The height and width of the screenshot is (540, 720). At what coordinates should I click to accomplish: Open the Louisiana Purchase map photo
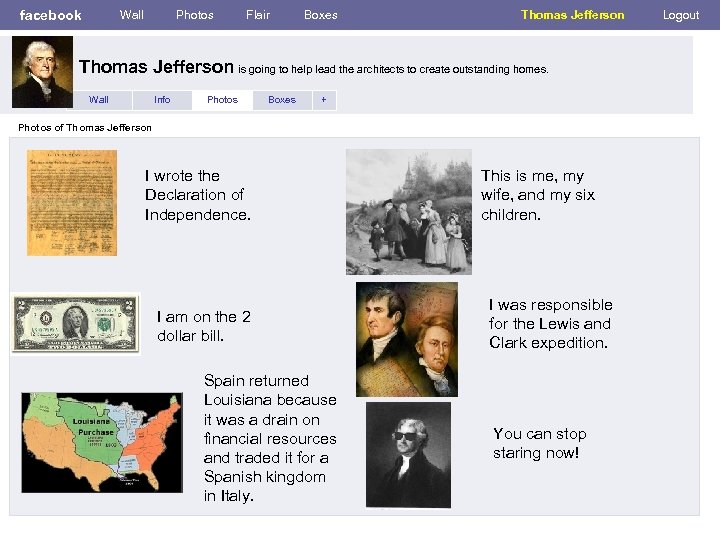tap(102, 443)
